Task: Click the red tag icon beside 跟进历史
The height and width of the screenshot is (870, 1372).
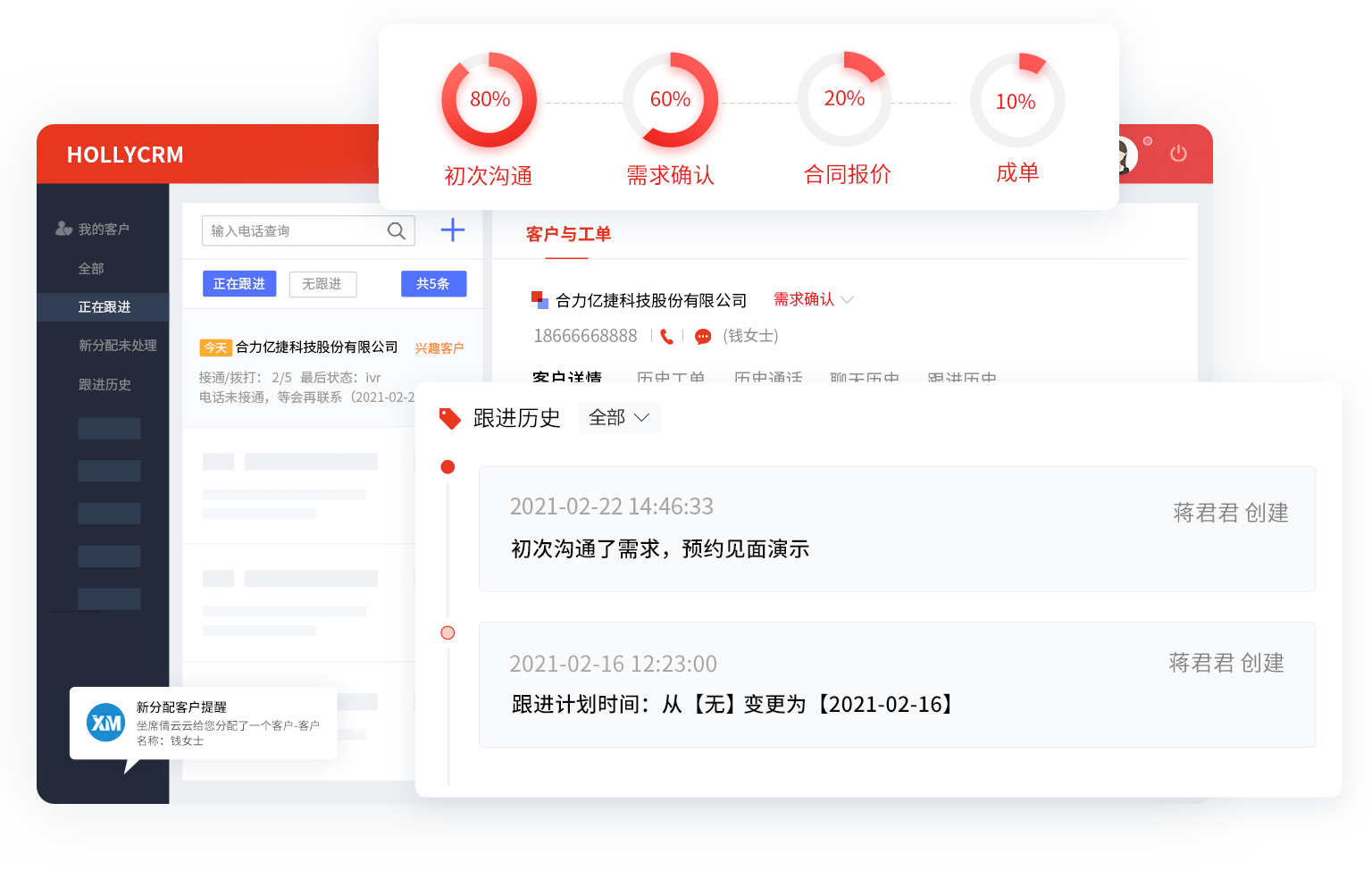Action: 449,417
